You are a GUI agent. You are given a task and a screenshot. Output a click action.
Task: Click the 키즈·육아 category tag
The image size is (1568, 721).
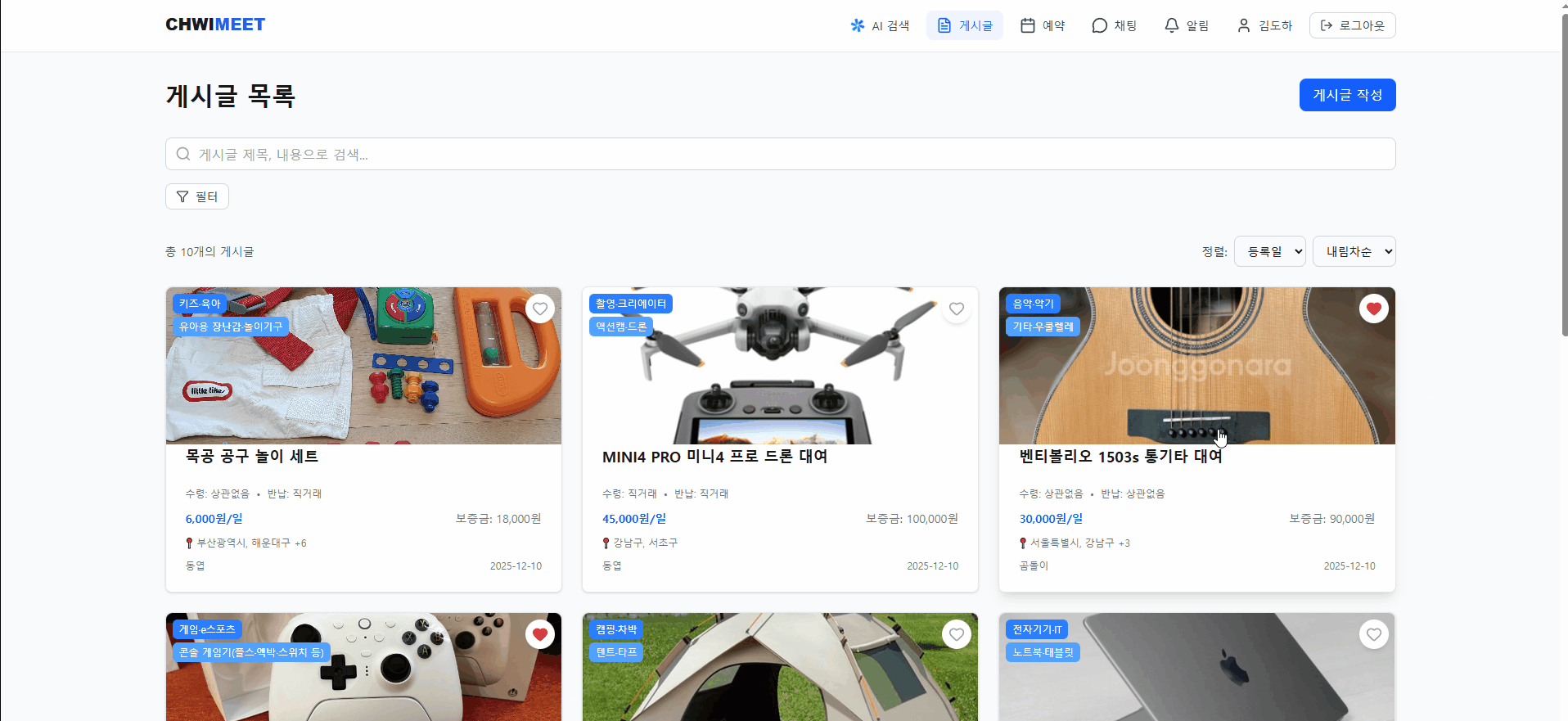click(200, 304)
